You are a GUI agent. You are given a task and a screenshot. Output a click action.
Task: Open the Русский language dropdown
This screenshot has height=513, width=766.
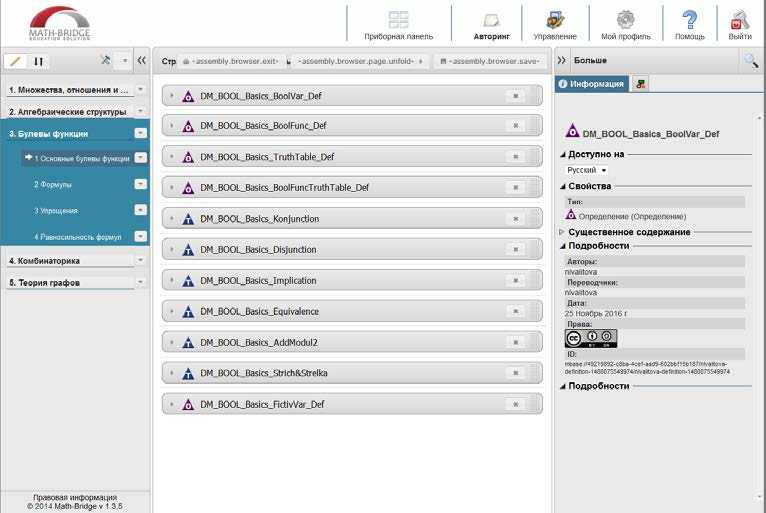(587, 170)
